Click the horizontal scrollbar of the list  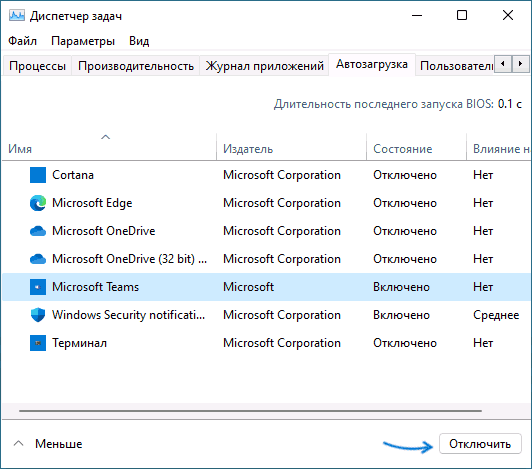point(250,411)
